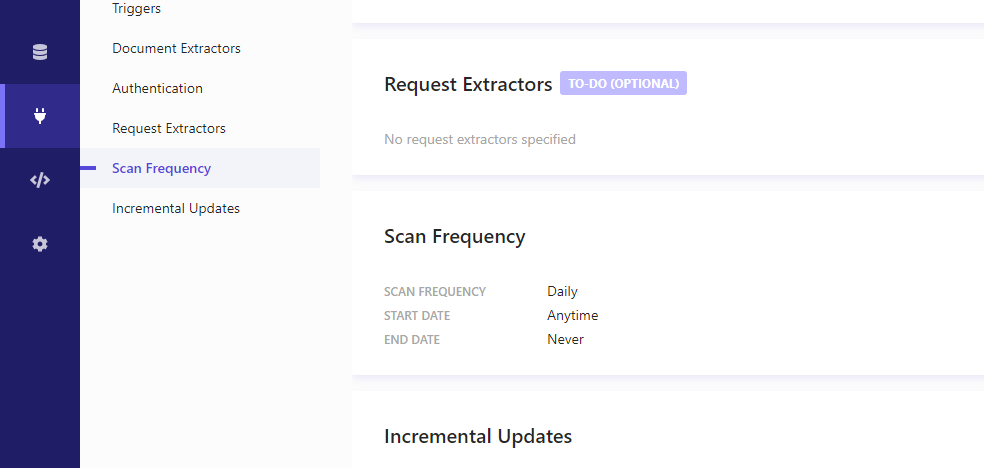Click the TO-DO (OPTIONAL) badge
The height and width of the screenshot is (468, 984).
click(623, 83)
